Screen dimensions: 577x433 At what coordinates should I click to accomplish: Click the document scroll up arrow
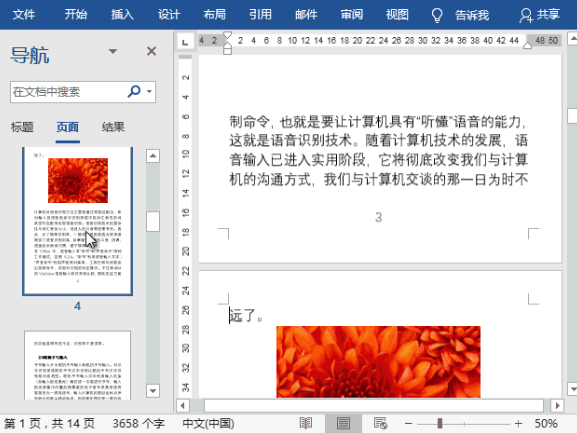(x=573, y=38)
